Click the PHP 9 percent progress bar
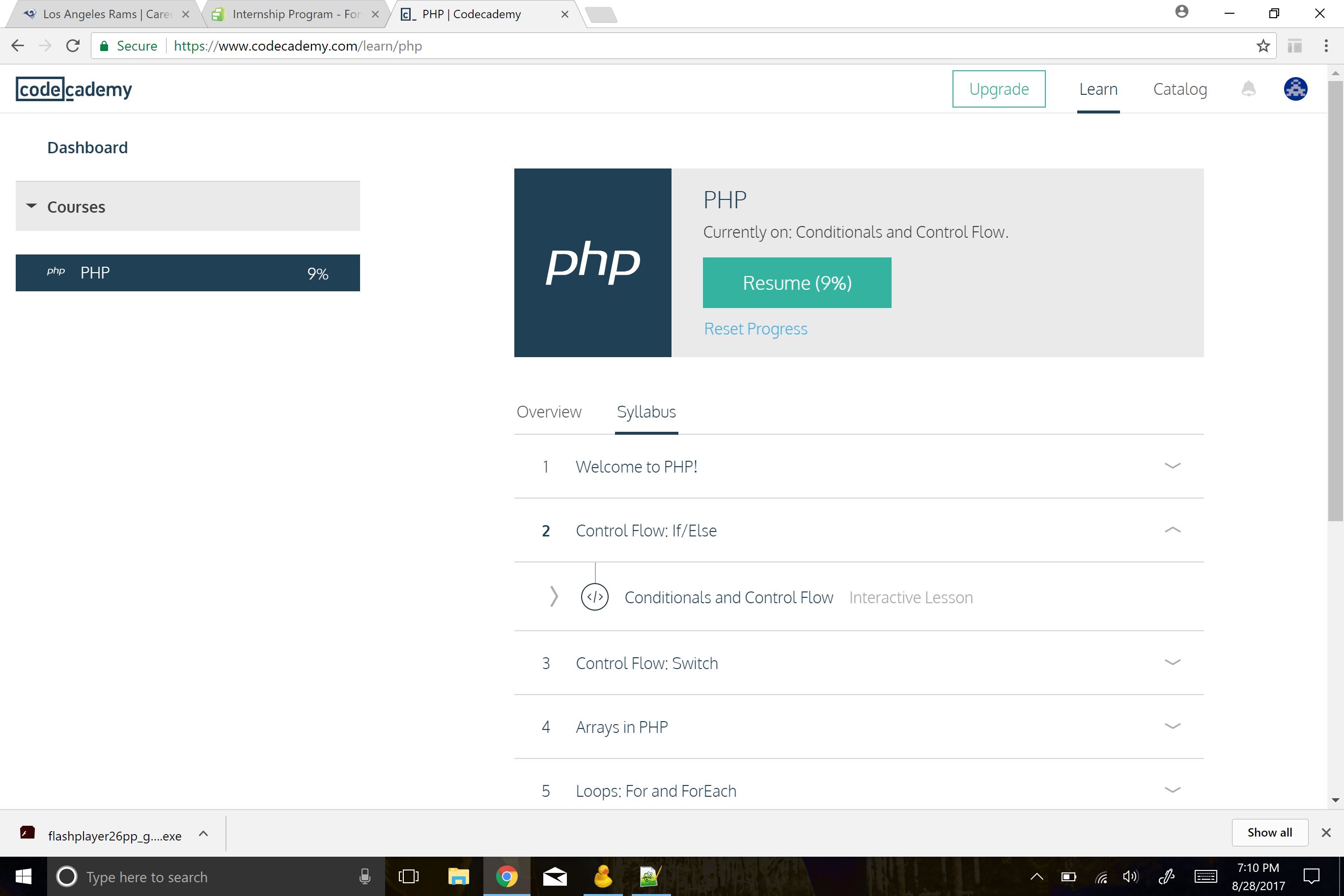The height and width of the screenshot is (896, 1344). pyautogui.click(x=188, y=273)
